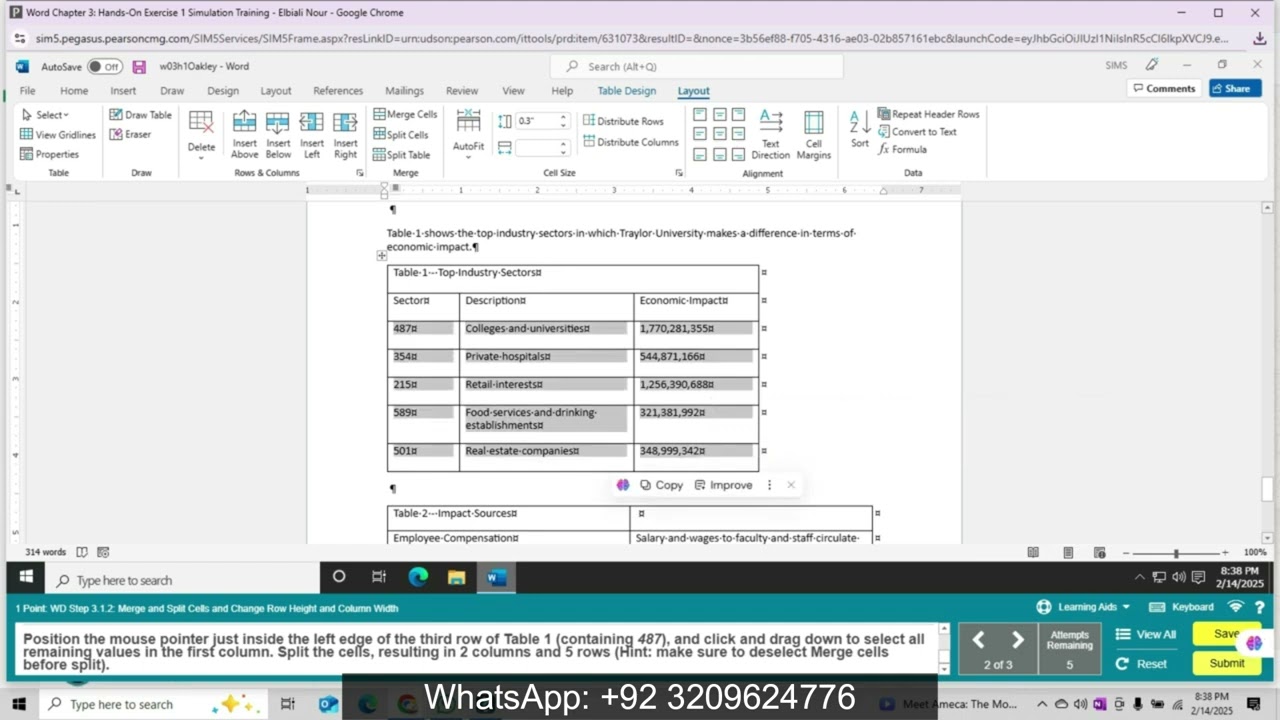Click the Sort button

pyautogui.click(x=860, y=130)
